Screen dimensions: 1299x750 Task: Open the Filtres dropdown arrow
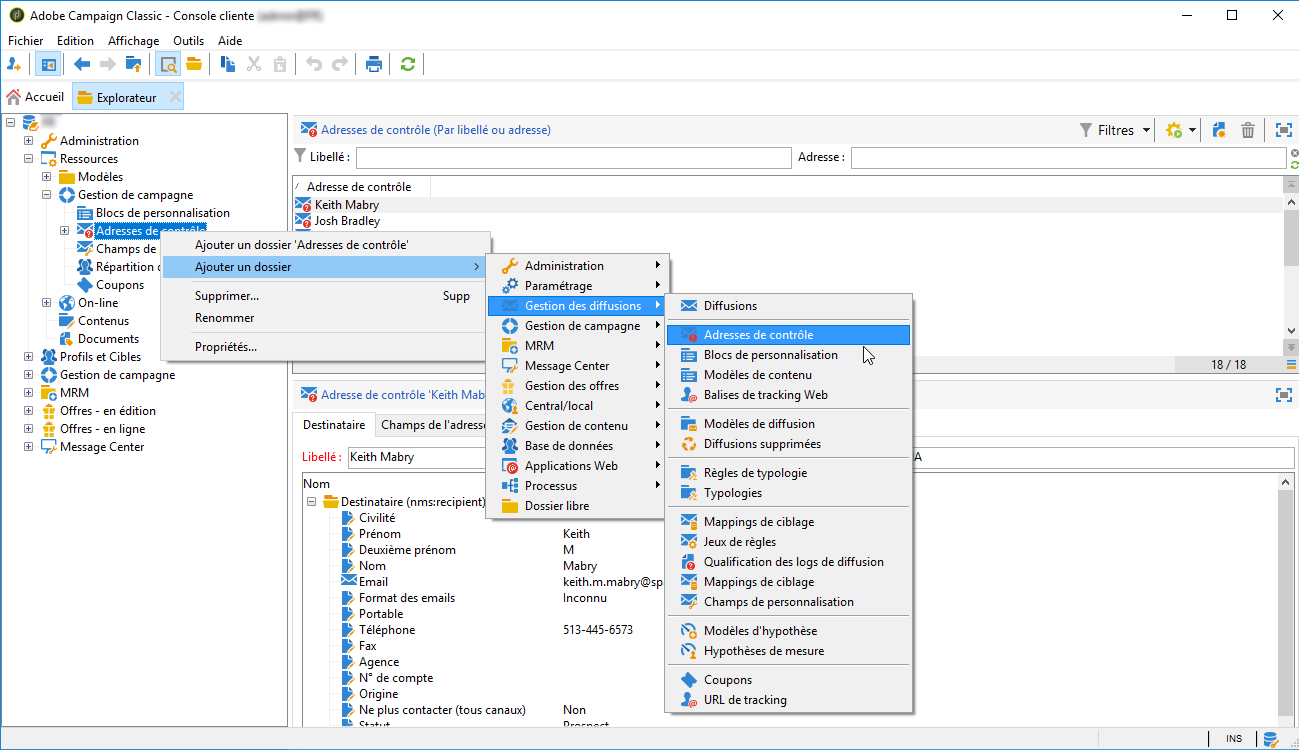point(1146,130)
